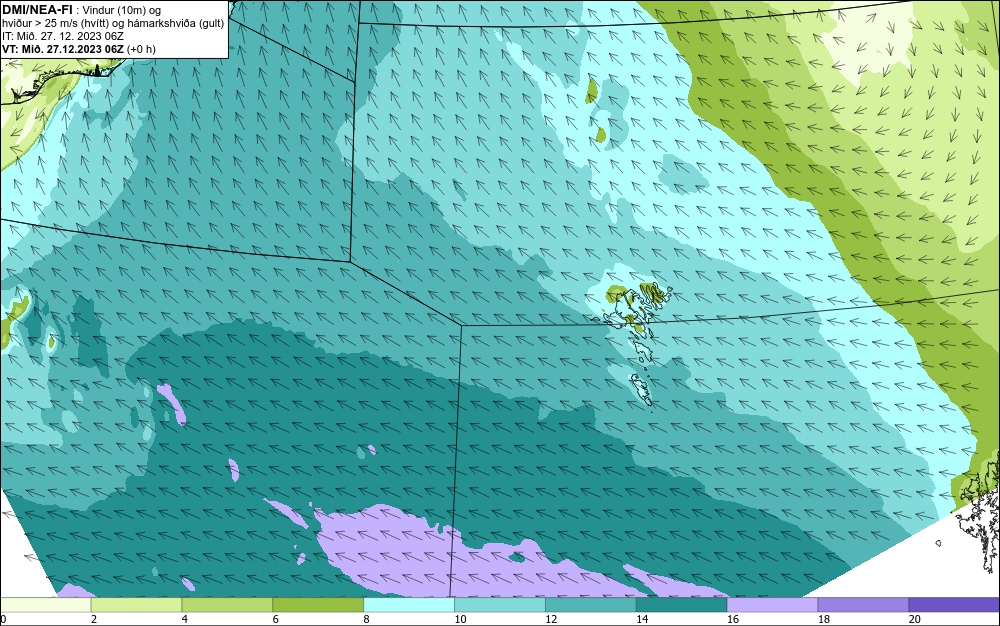The width and height of the screenshot is (1000, 626).
Task: Click the 8–10 m/s light cyan swatch
Action: [409, 605]
